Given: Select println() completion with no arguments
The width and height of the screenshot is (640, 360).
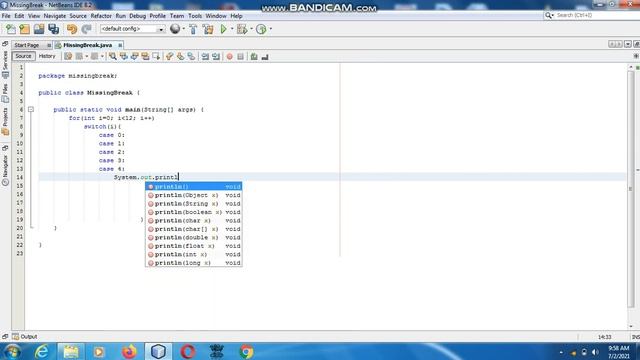Looking at the screenshot, I should (x=194, y=187).
